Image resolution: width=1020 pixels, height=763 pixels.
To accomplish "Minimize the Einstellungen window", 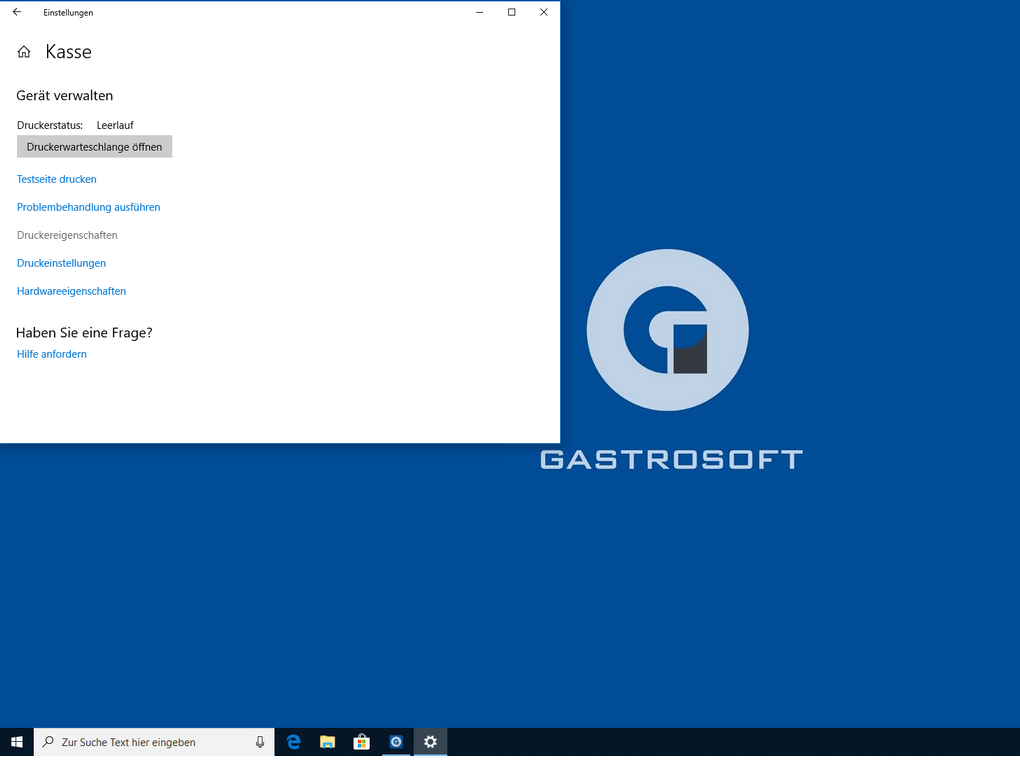I will [479, 12].
